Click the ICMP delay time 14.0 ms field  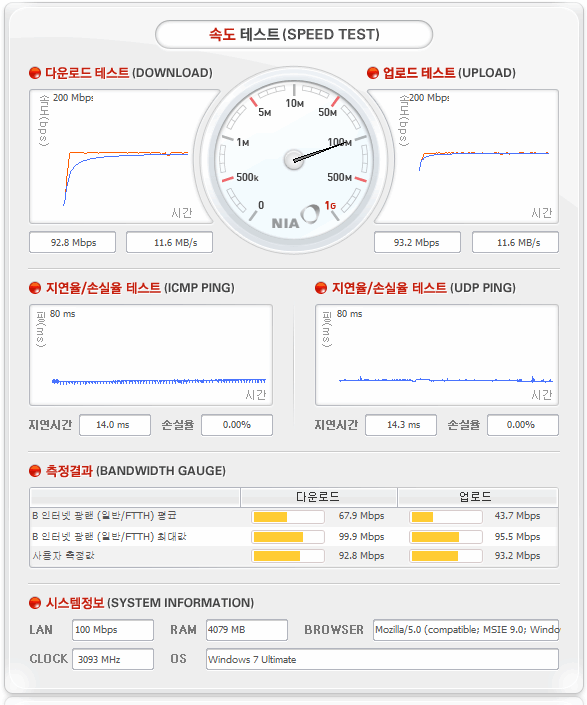click(x=115, y=425)
